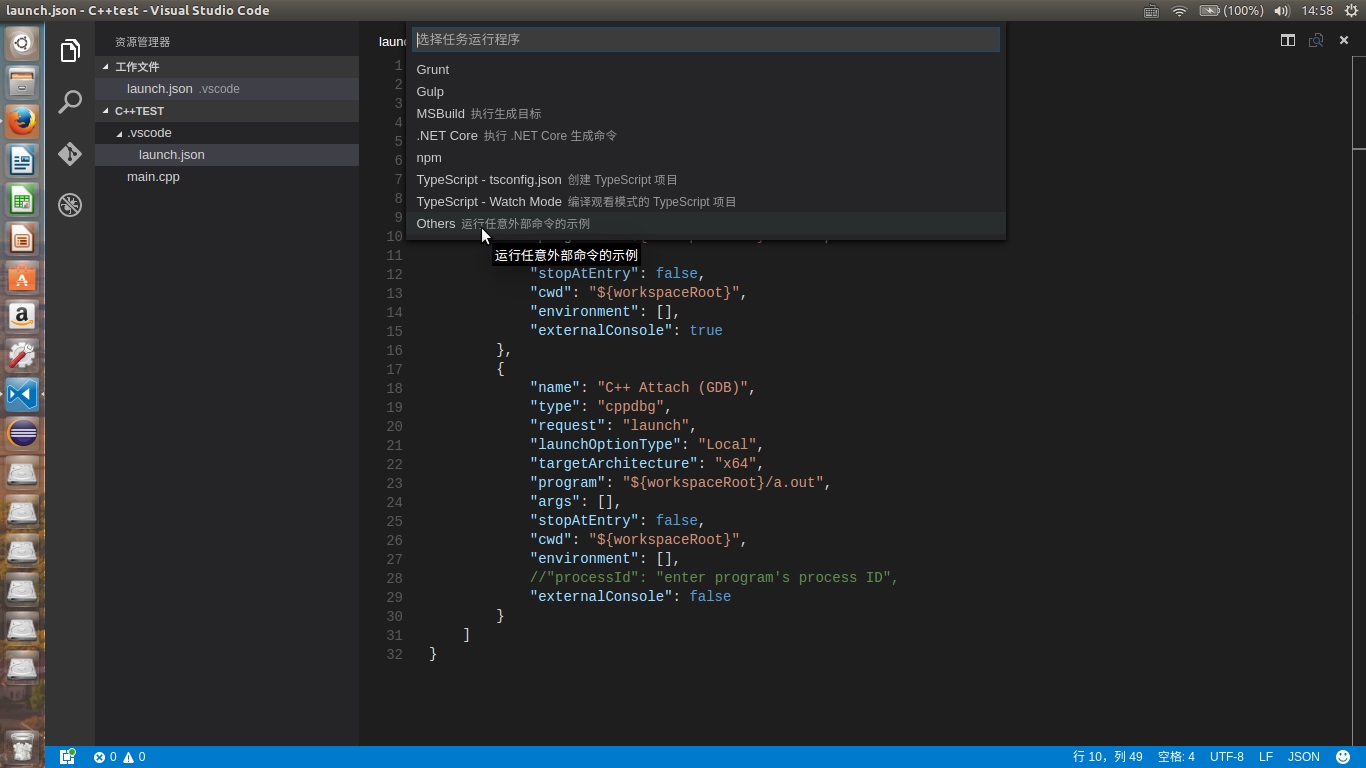Change JSON language mode in status bar
1366x768 pixels.
pos(1303,757)
